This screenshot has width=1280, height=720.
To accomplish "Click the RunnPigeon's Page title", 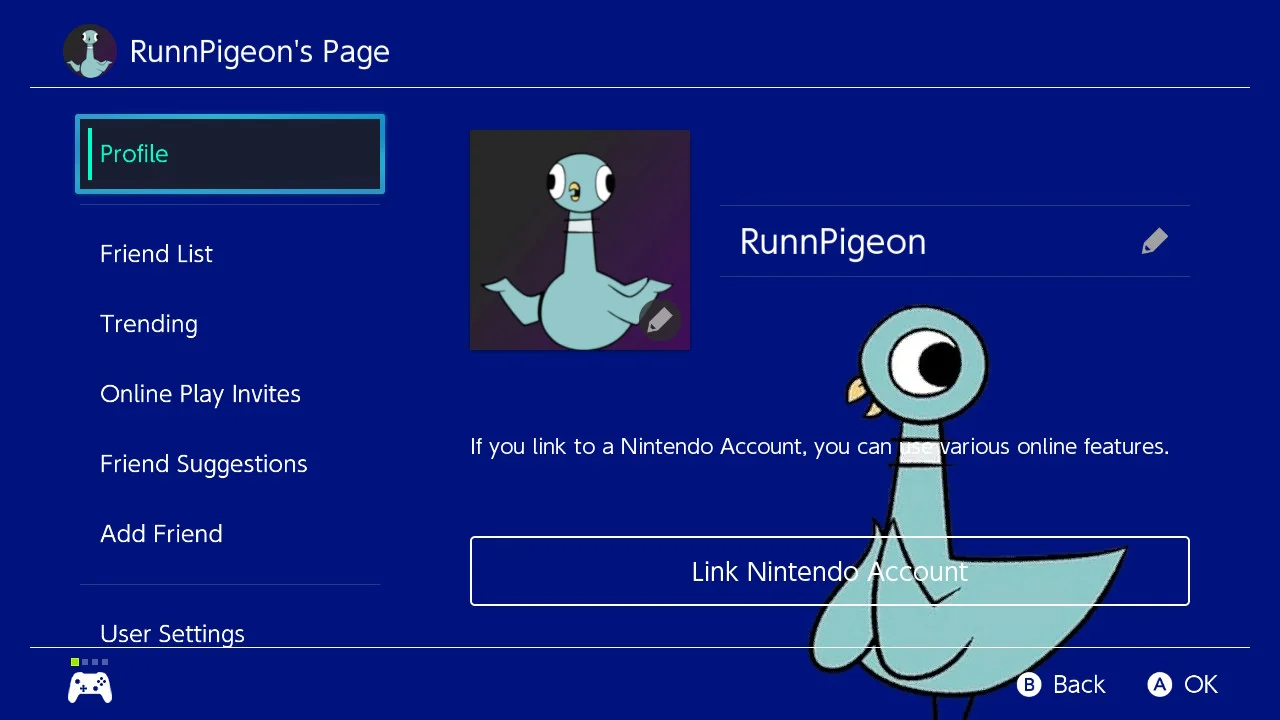I will pyautogui.click(x=260, y=52).
